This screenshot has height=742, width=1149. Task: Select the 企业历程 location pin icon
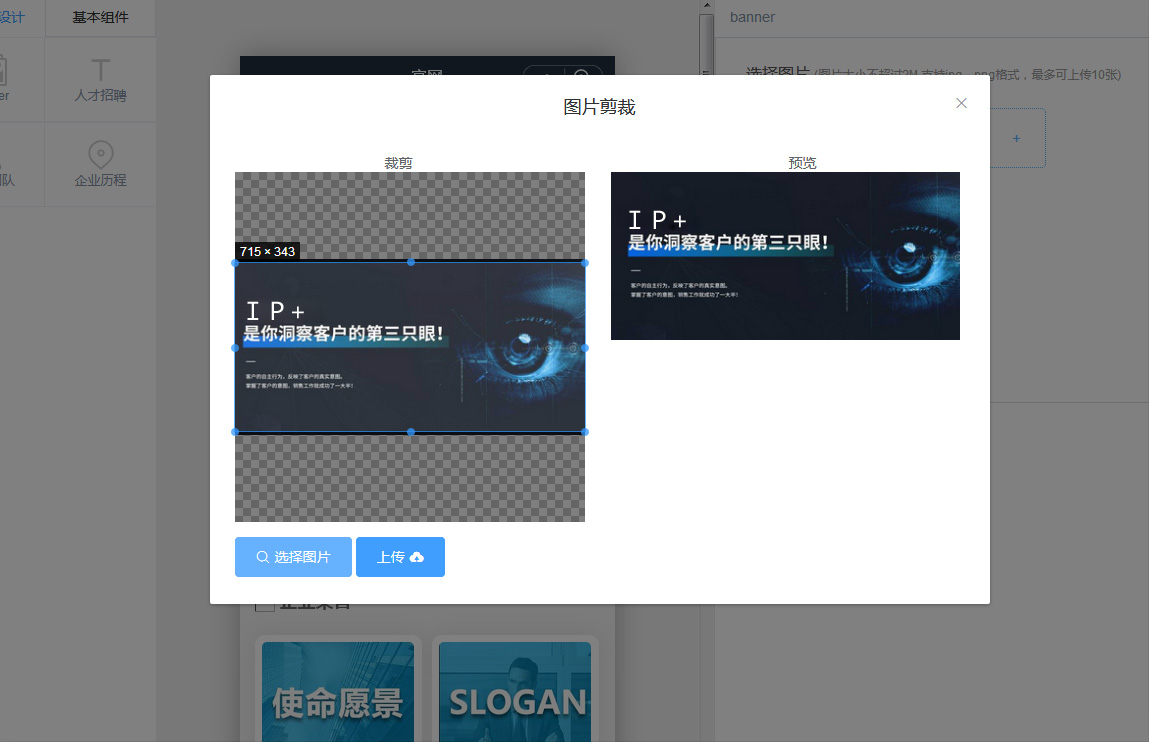coord(100,156)
